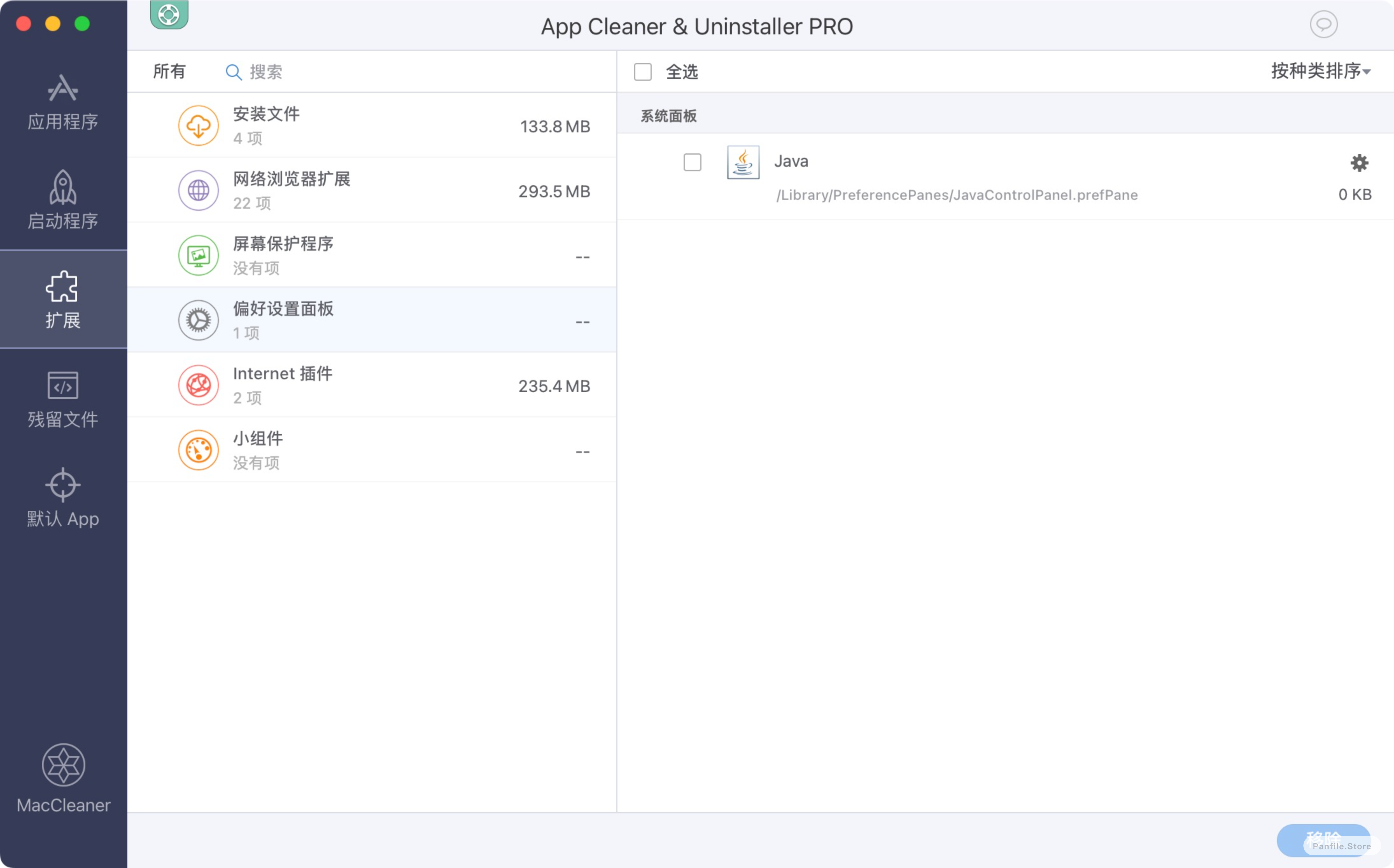
Task: Click the search magnifier icon
Action: coord(233,72)
